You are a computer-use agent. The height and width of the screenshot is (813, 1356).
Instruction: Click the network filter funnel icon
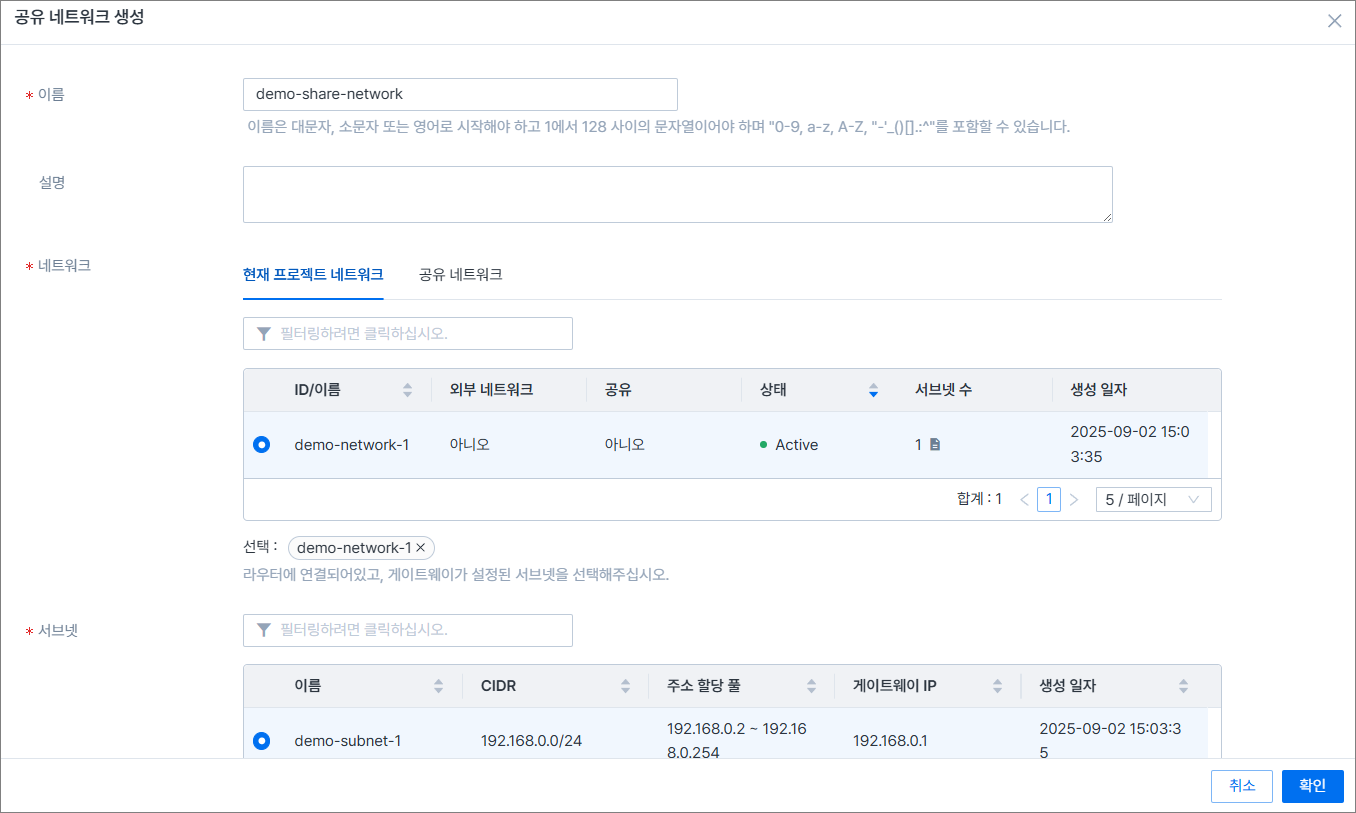(x=264, y=334)
